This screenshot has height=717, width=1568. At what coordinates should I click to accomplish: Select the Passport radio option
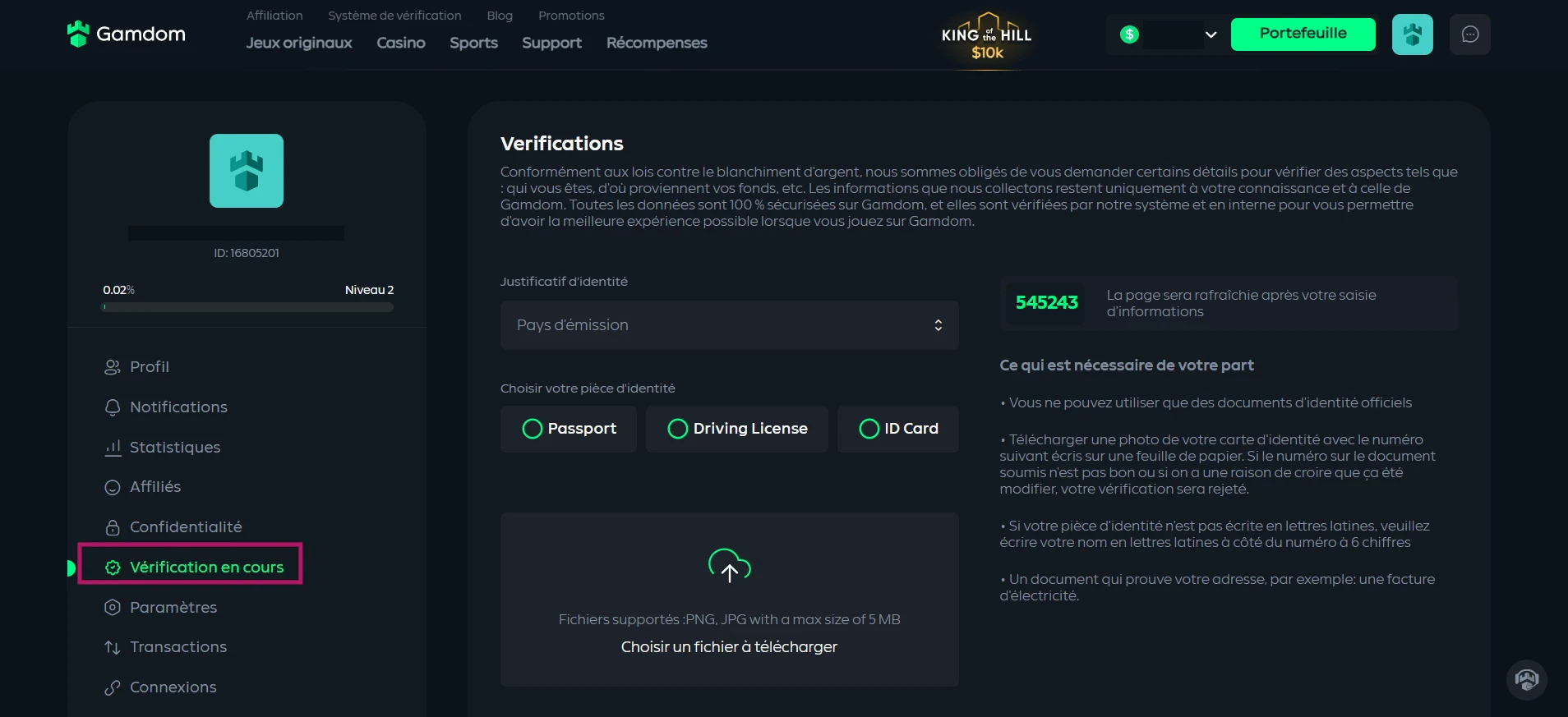(569, 429)
